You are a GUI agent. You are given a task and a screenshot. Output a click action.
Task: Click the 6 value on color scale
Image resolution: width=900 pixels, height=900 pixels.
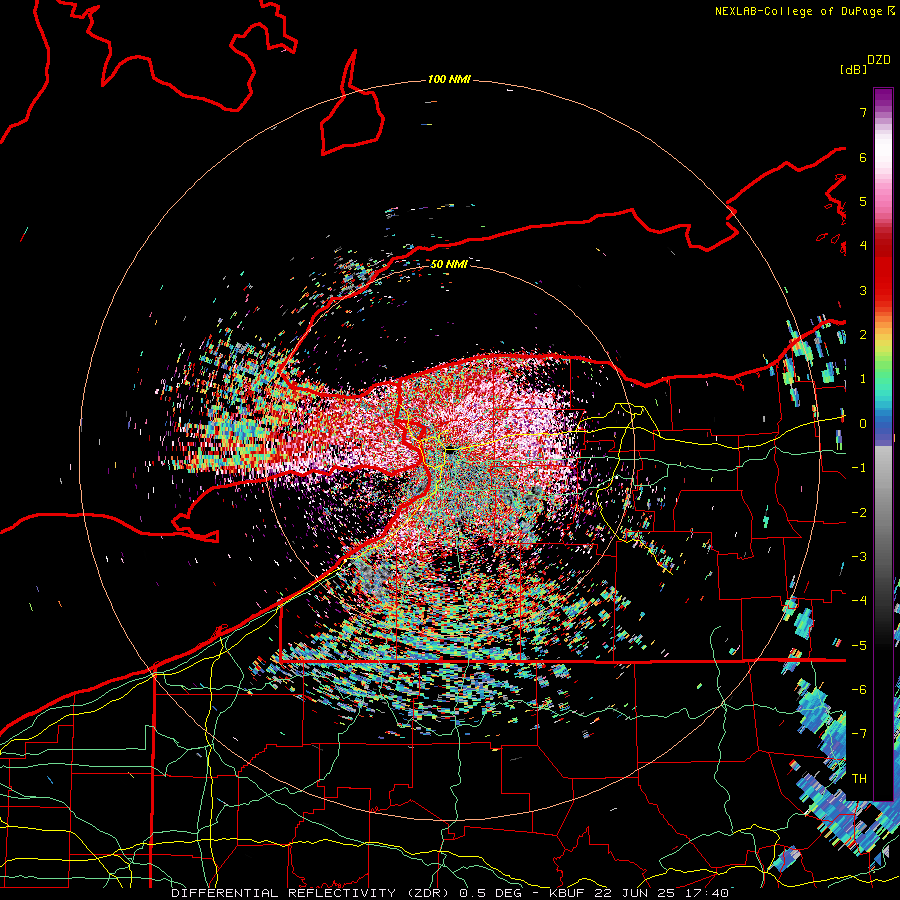[863, 157]
